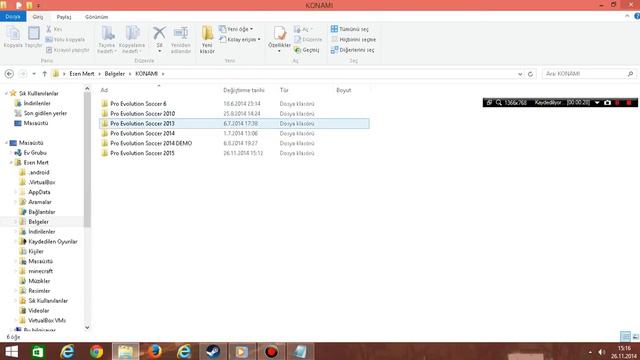Select the Pro Evolution Soccer 2014 DEMO folder

[151, 143]
